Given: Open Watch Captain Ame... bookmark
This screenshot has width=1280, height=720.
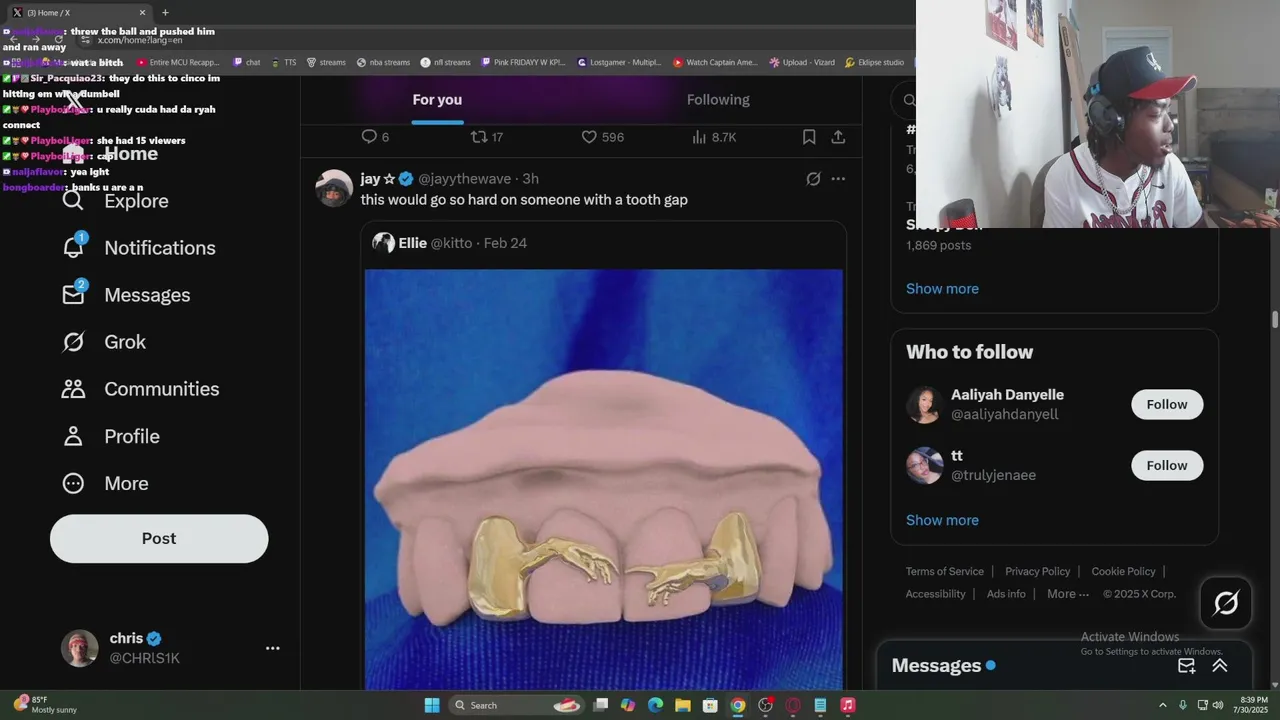Looking at the screenshot, I should (715, 62).
